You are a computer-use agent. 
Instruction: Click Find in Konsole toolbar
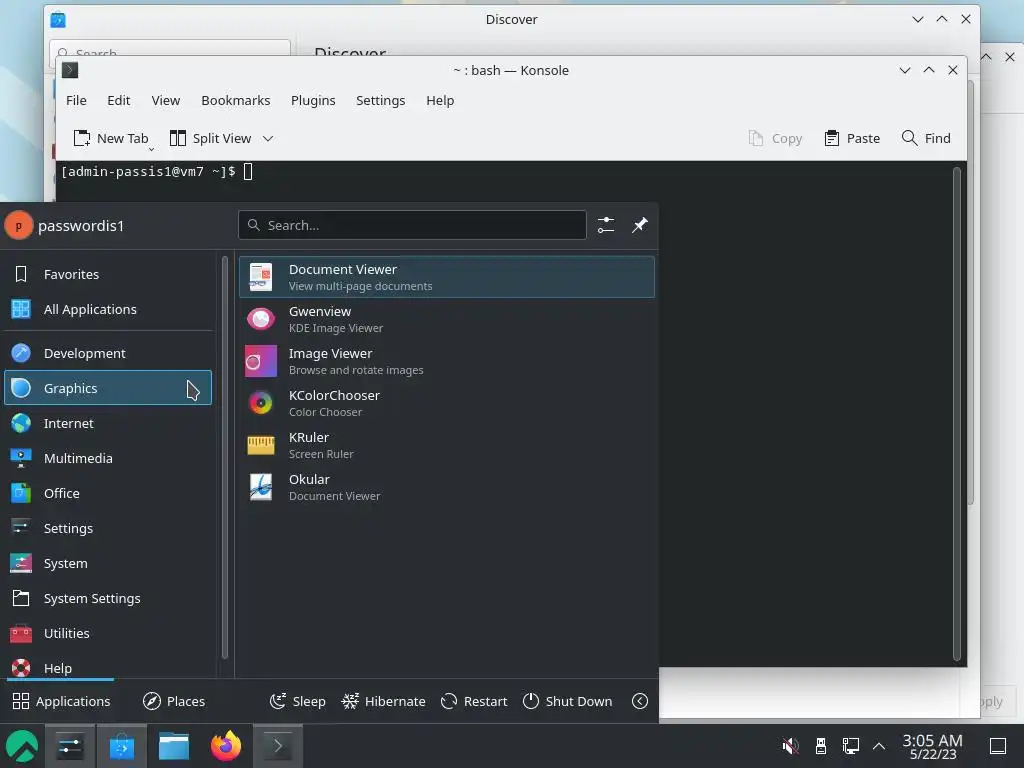926,138
